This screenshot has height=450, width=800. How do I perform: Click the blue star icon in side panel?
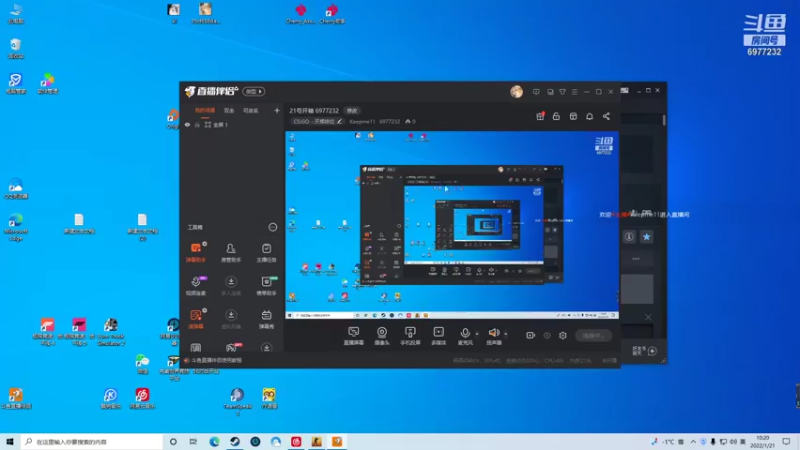click(x=646, y=237)
